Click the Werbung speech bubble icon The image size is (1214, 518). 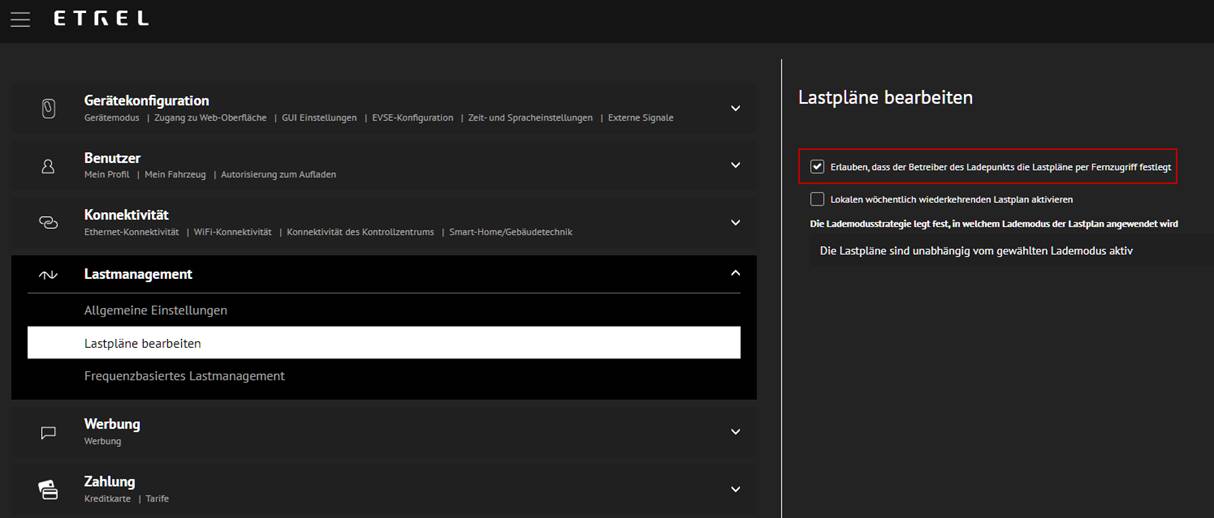coord(48,432)
